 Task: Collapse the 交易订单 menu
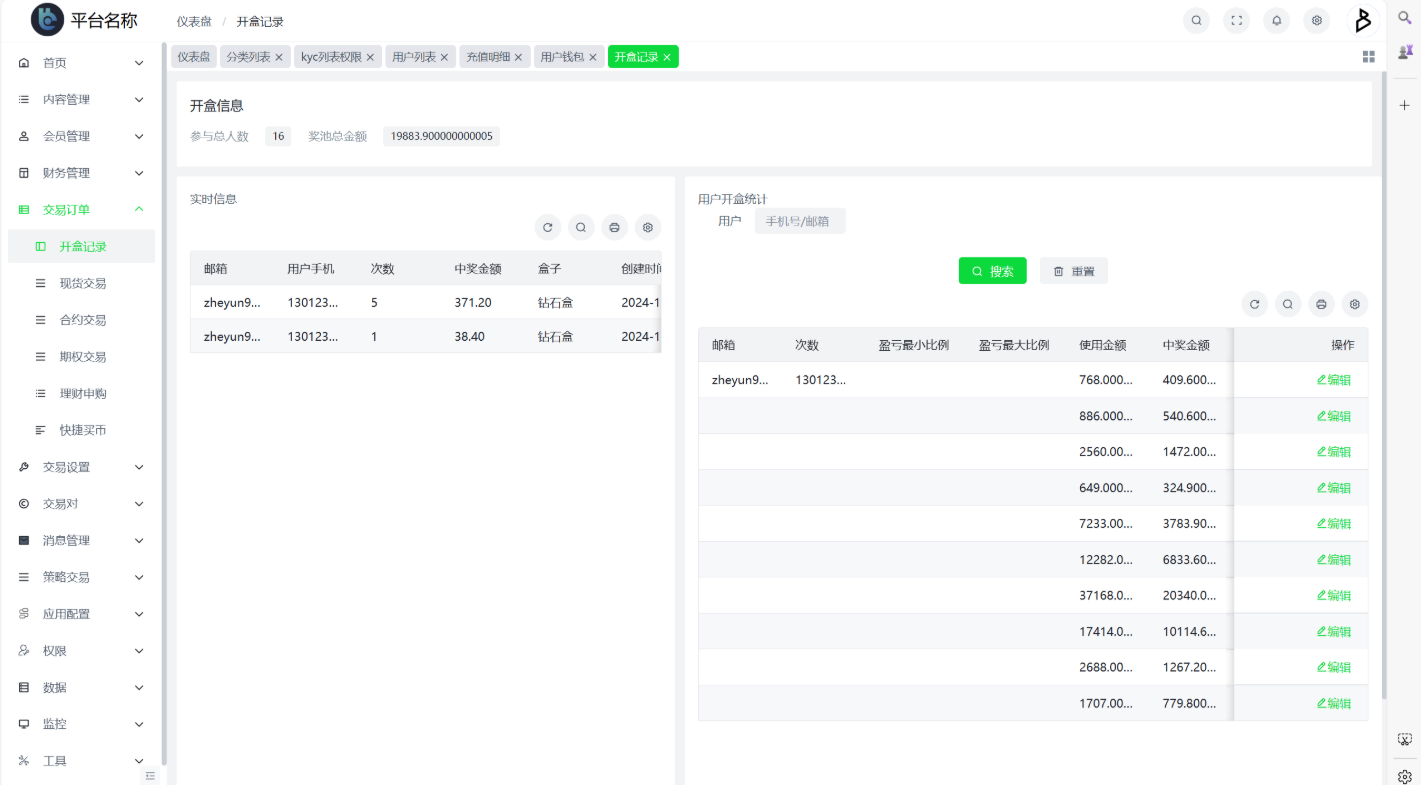coord(80,210)
